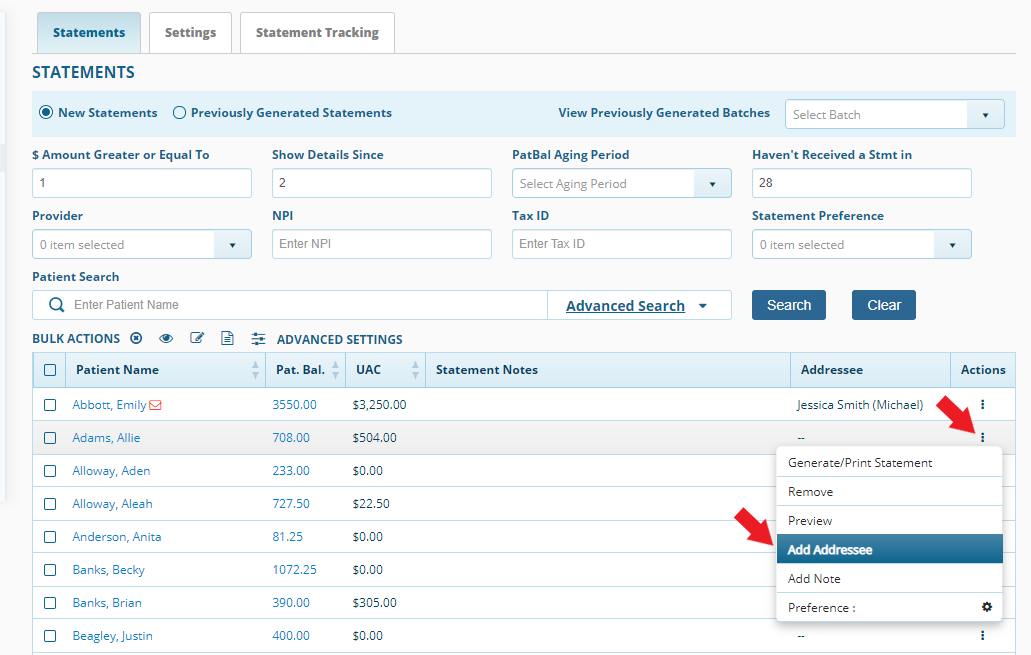The height and width of the screenshot is (655, 1031).
Task: Check the box for Alloway, Aden
Action: point(50,471)
